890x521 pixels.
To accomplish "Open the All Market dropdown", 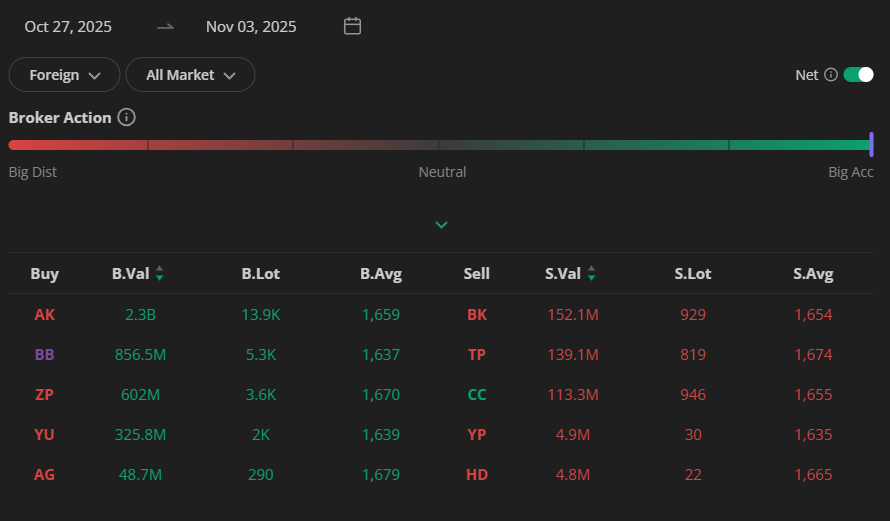I will [190, 75].
